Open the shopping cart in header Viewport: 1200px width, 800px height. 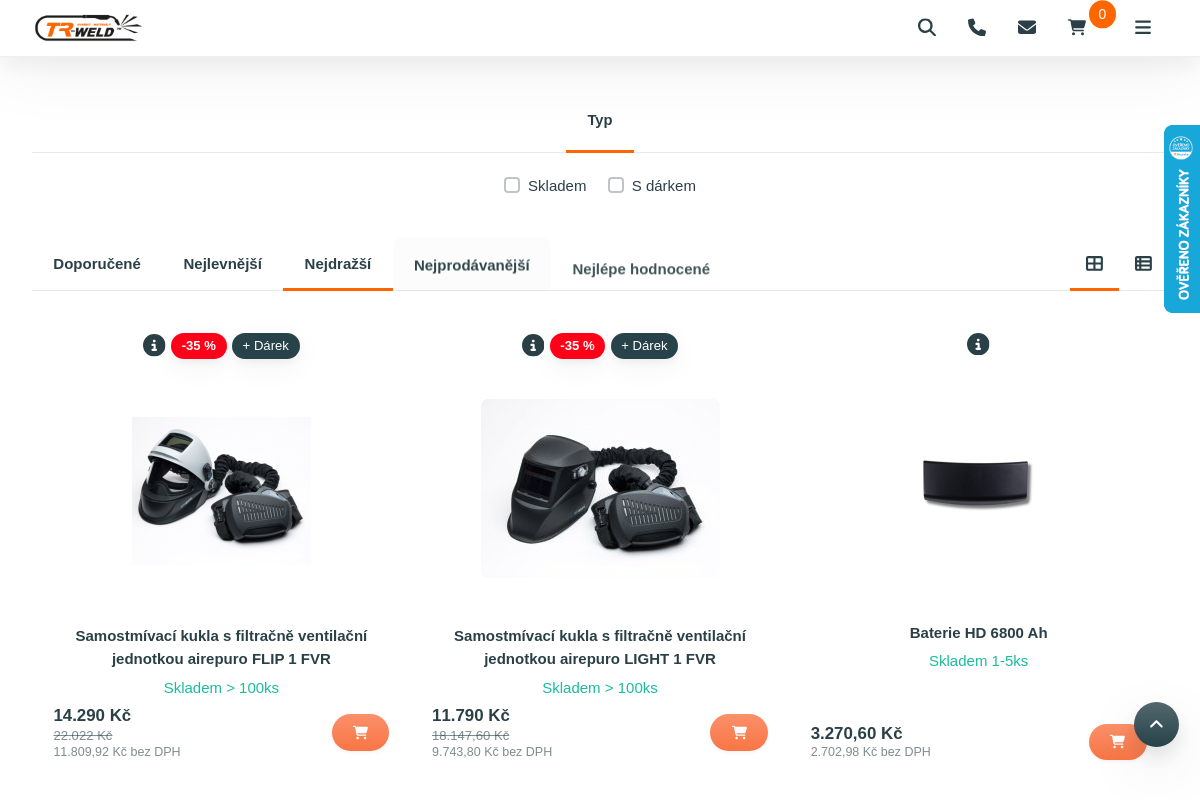coord(1077,28)
